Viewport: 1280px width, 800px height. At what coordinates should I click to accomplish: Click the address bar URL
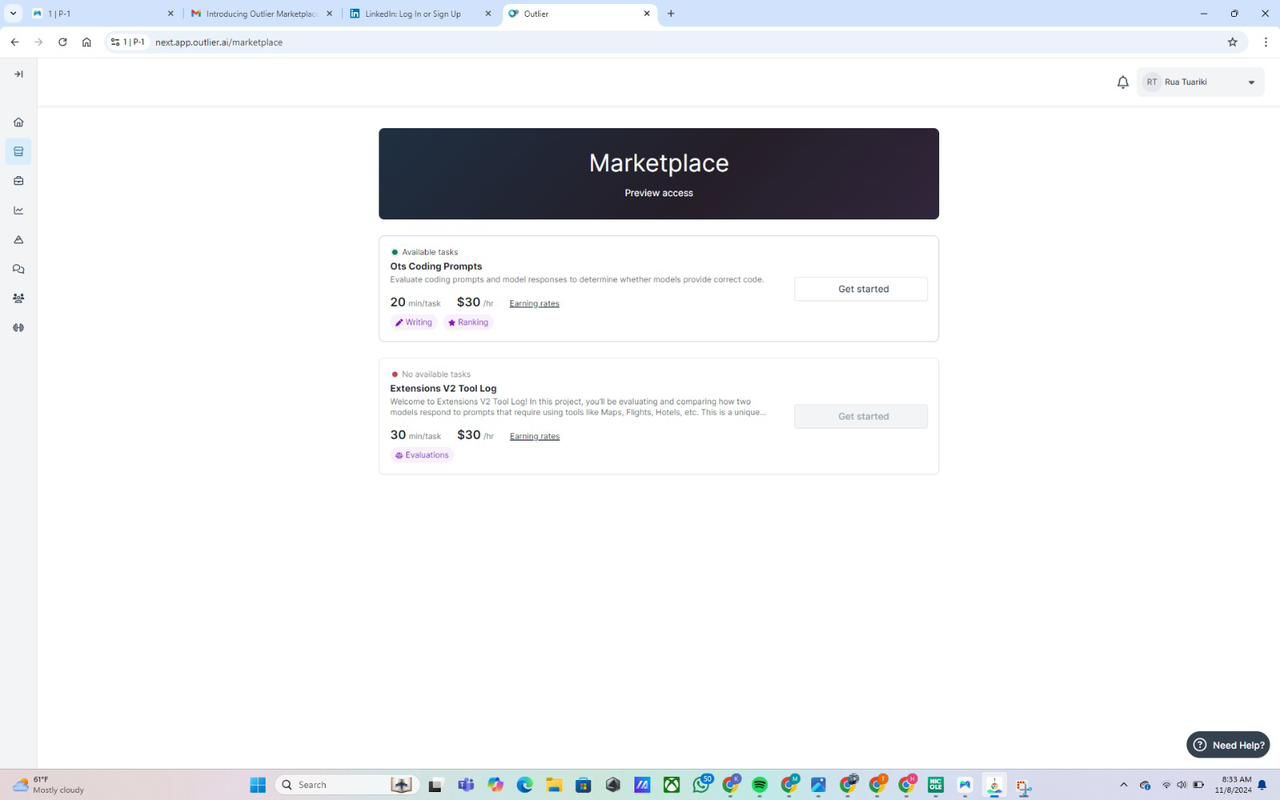coord(219,42)
